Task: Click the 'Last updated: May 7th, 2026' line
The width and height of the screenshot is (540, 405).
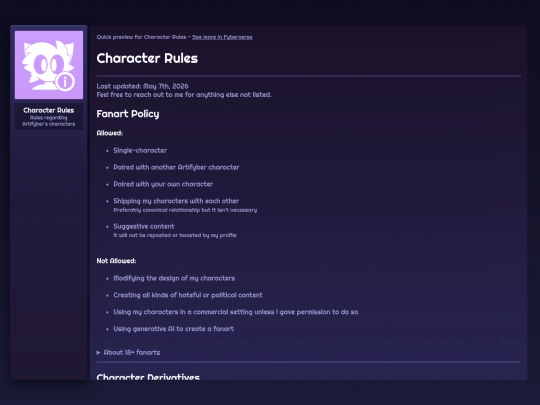Action: coord(142,86)
